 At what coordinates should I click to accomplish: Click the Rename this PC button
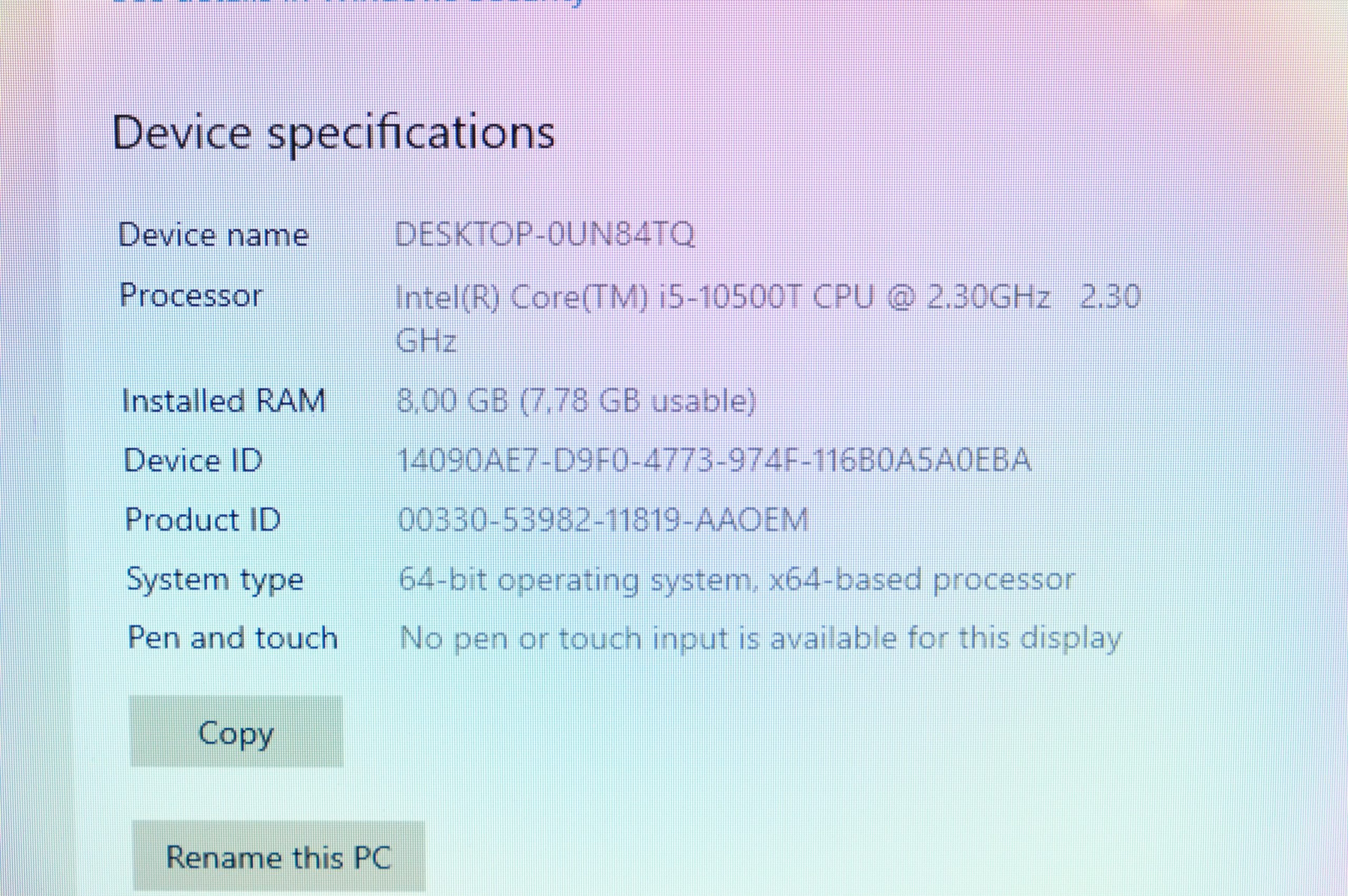pos(279,857)
